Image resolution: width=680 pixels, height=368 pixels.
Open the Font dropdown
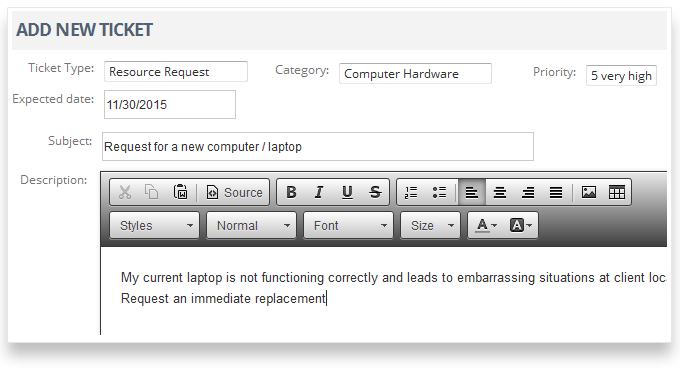pyautogui.click(x=348, y=225)
